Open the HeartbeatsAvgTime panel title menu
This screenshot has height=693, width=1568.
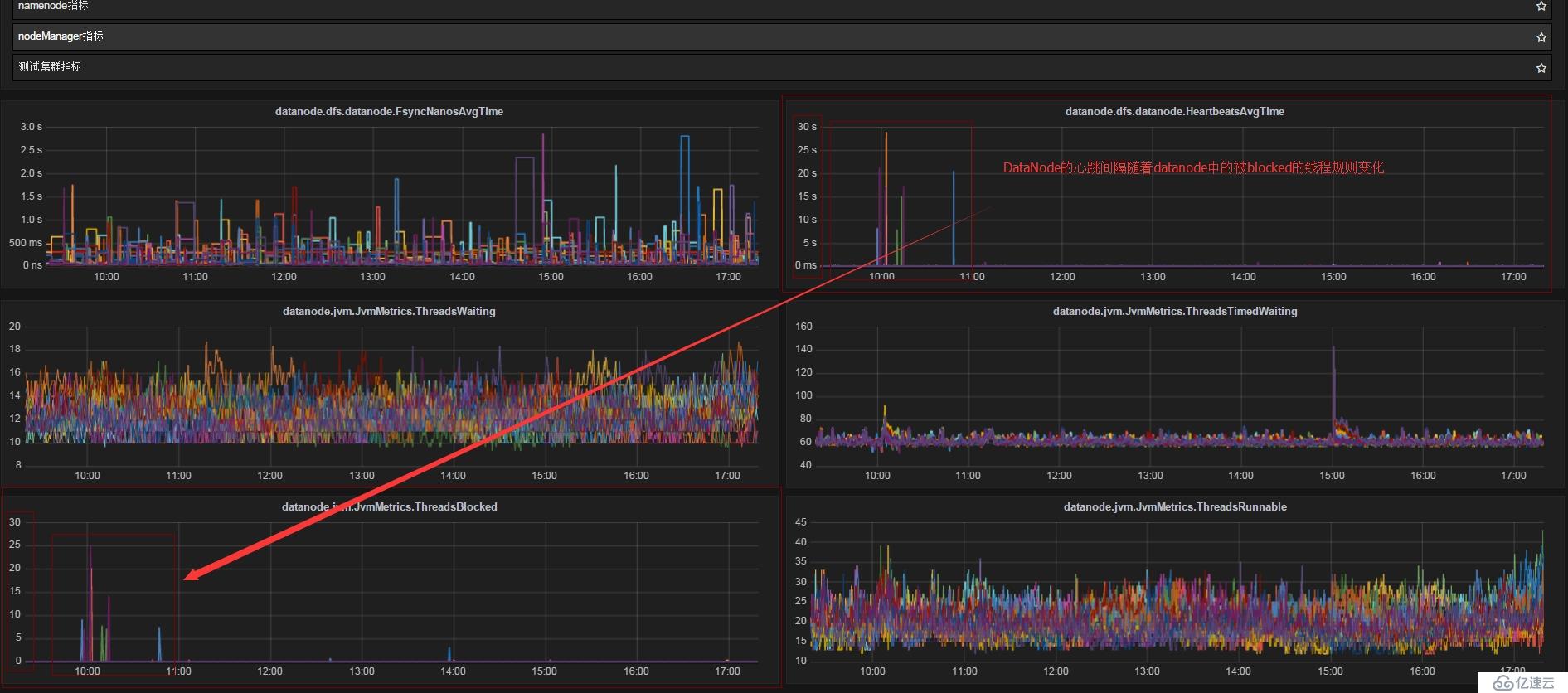point(1174,111)
